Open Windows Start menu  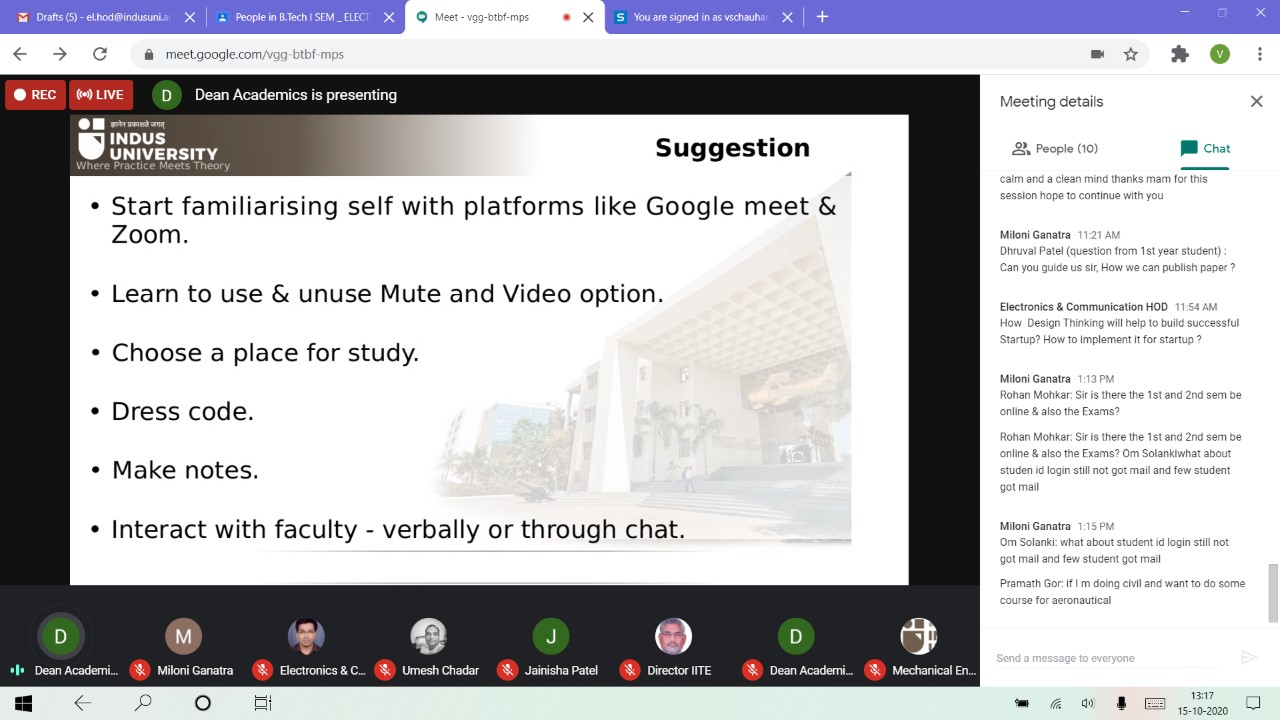pyautogui.click(x=23, y=703)
